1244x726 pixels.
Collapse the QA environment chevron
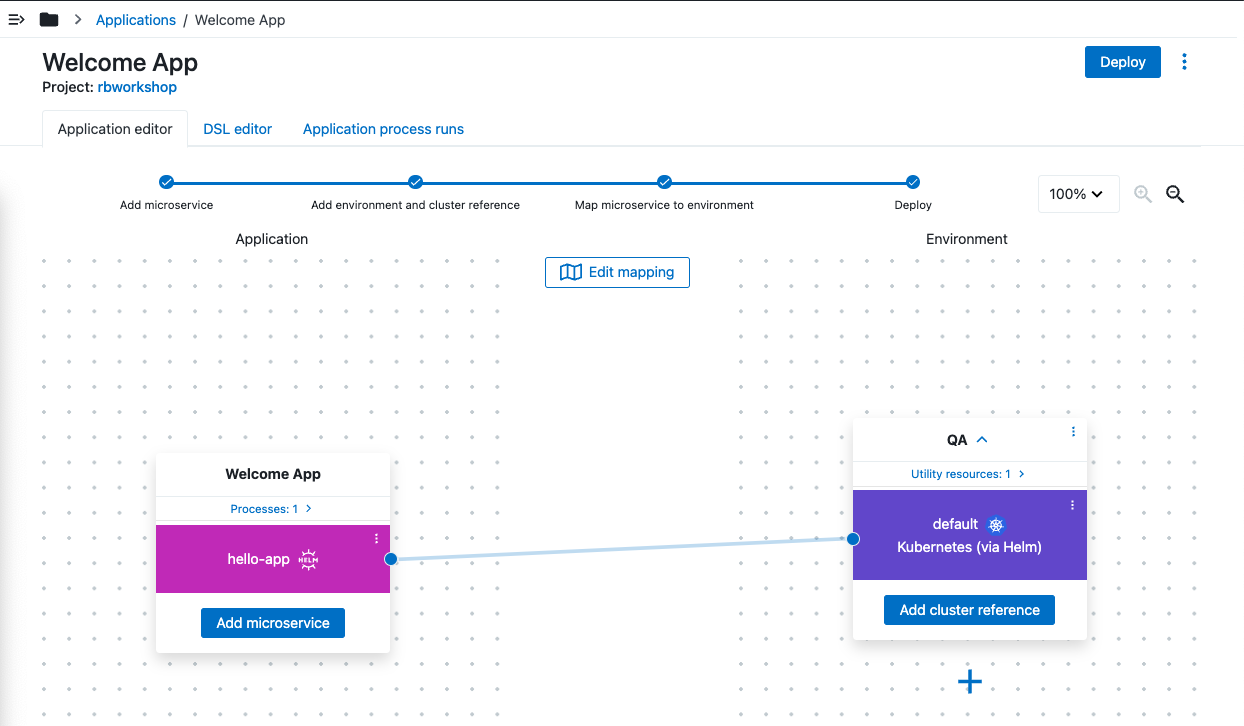tap(982, 440)
